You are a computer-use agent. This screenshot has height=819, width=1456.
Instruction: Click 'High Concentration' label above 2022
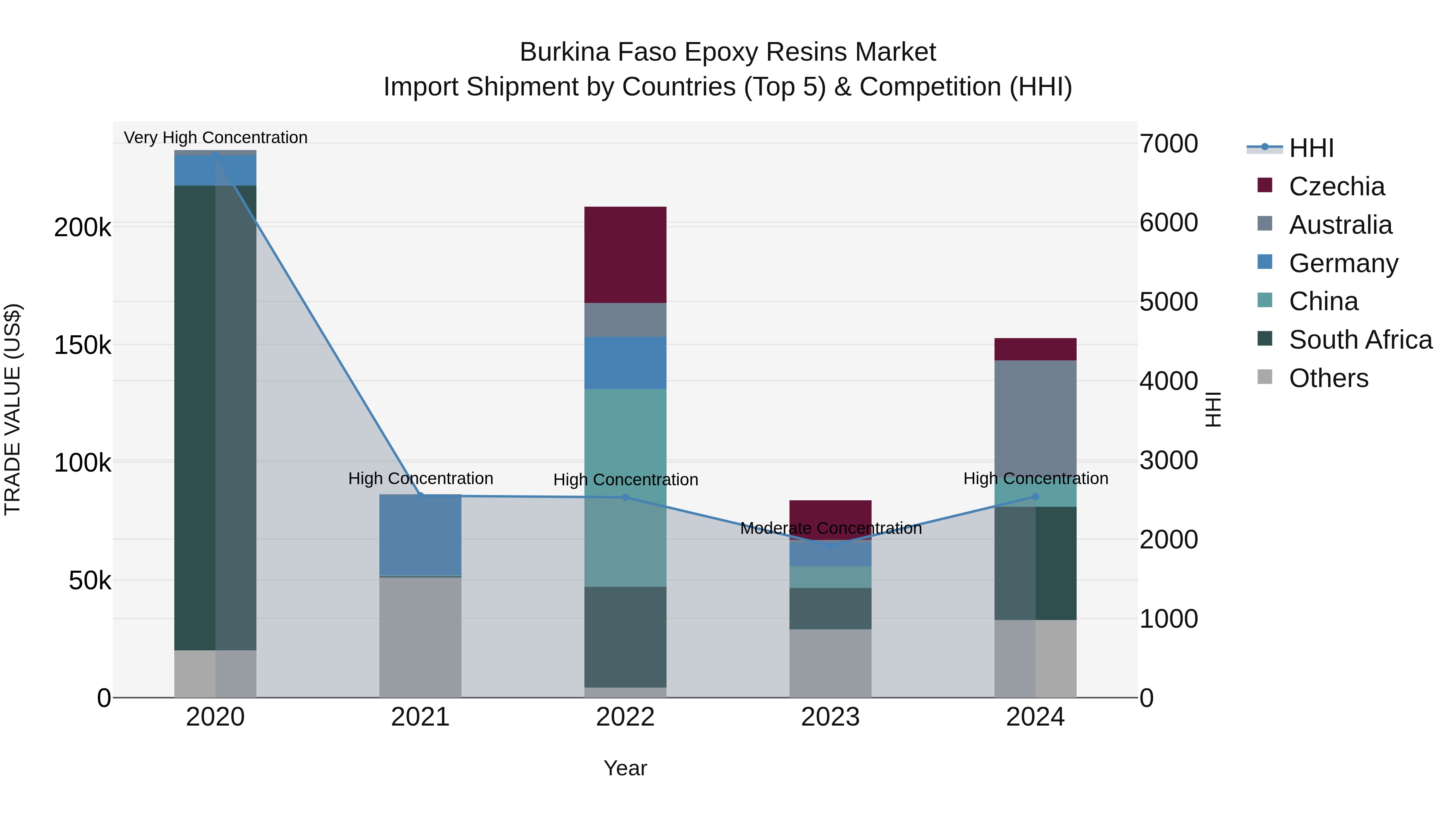click(x=626, y=480)
